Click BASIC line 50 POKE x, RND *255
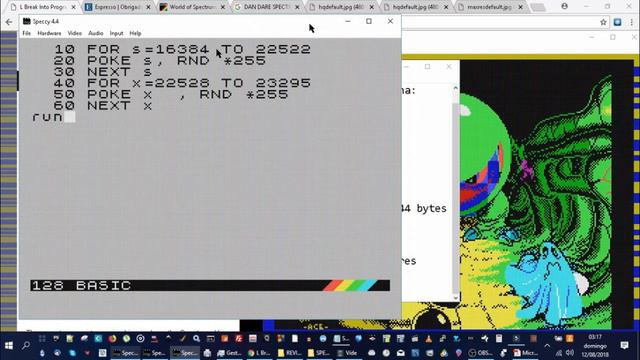Viewport: 640px width, 360px height. [171, 95]
